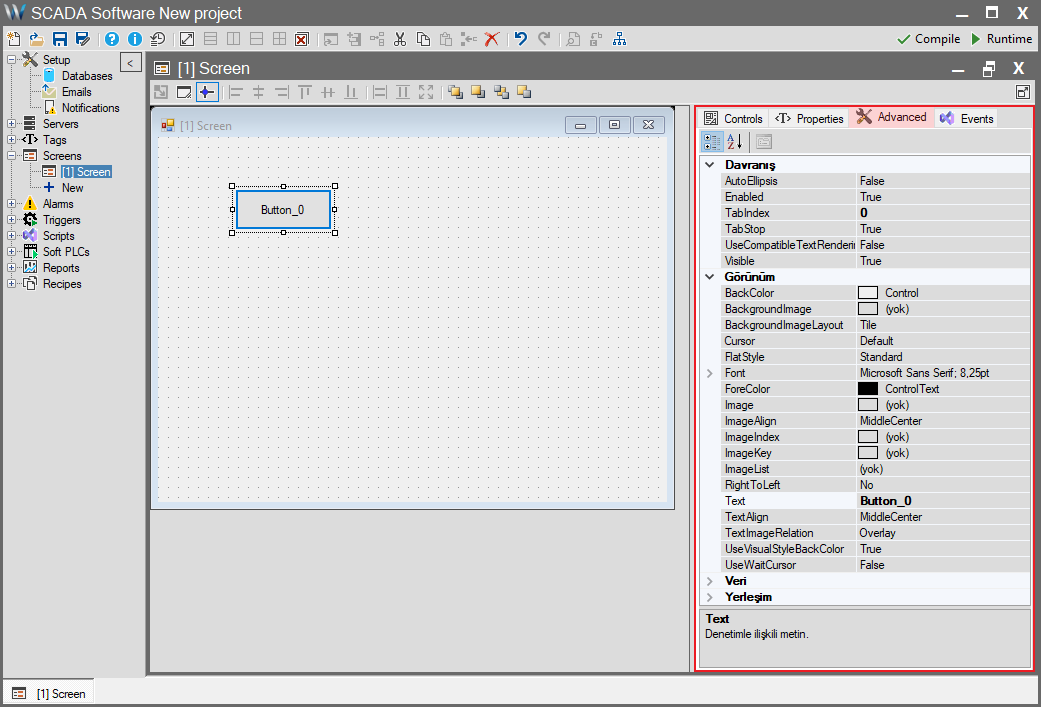Image resolution: width=1041 pixels, height=707 pixels.
Task: Switch to the Events tab
Action: pyautogui.click(x=966, y=118)
